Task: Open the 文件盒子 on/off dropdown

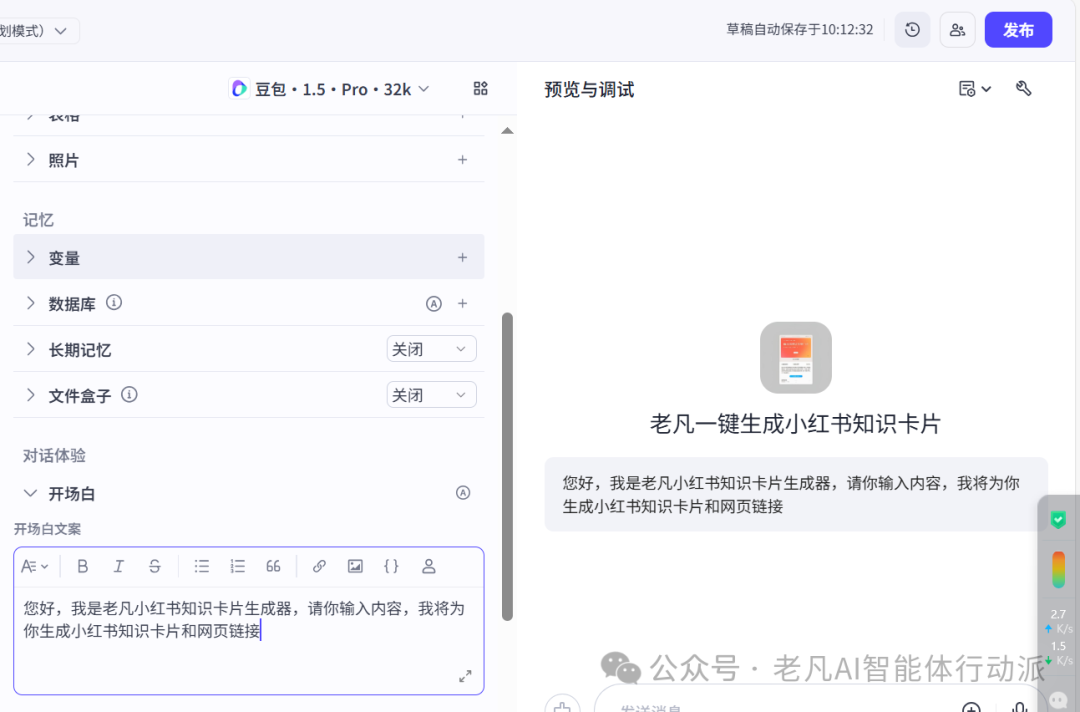Action: pyautogui.click(x=431, y=395)
